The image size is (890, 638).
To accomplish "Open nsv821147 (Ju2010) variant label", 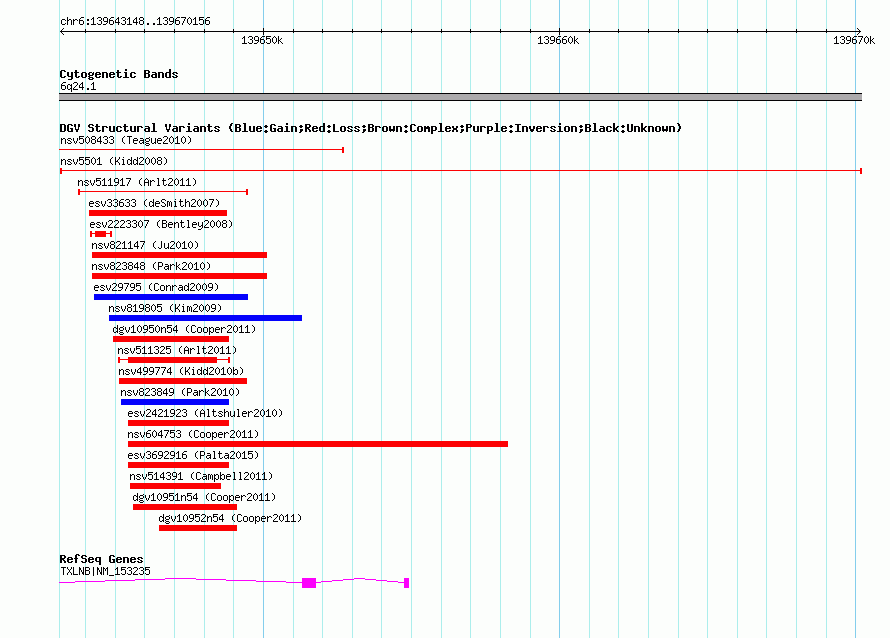I will tap(145, 245).
